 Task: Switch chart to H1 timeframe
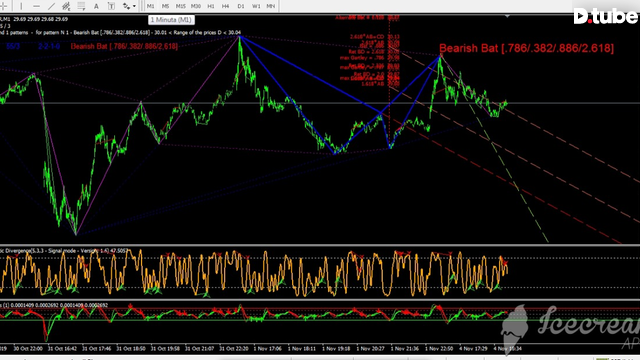point(211,6)
